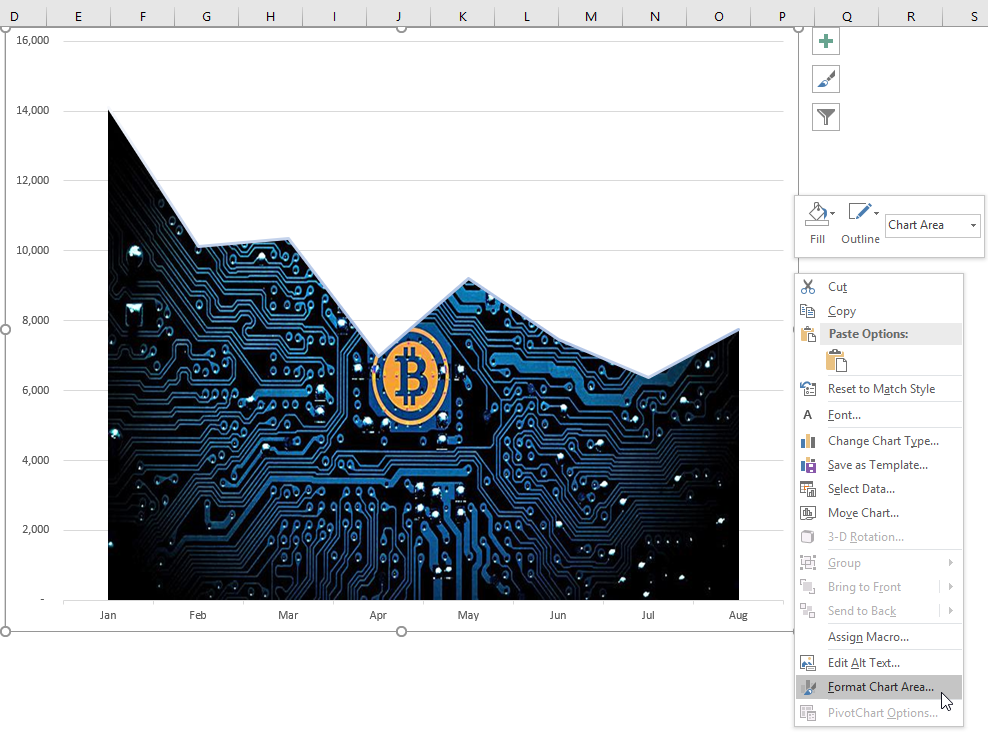Viewport: 988px width, 735px height.
Task: Click the 8,000 vertical axis label
Action: [x=35, y=320]
